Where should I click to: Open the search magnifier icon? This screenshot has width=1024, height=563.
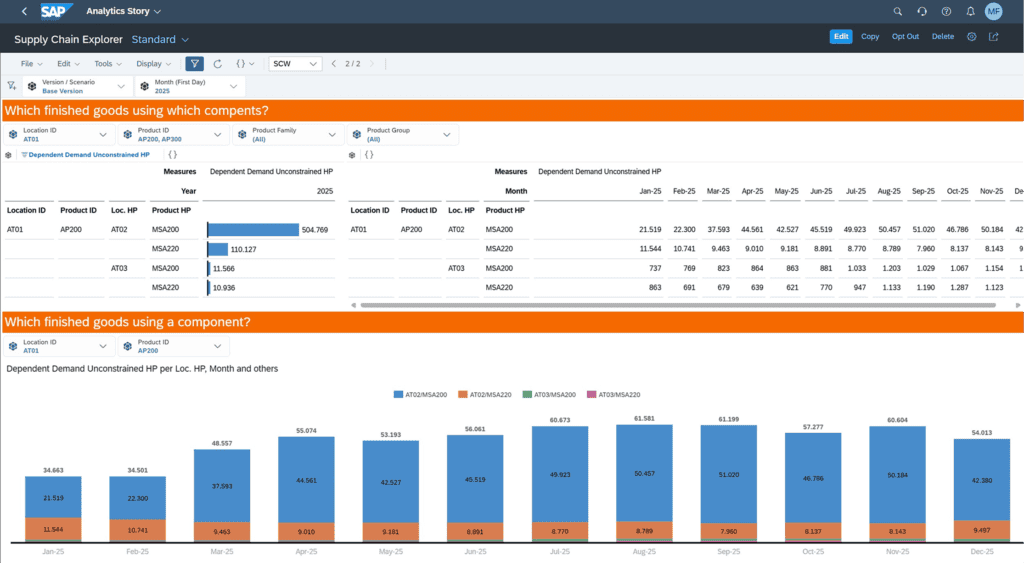(898, 11)
